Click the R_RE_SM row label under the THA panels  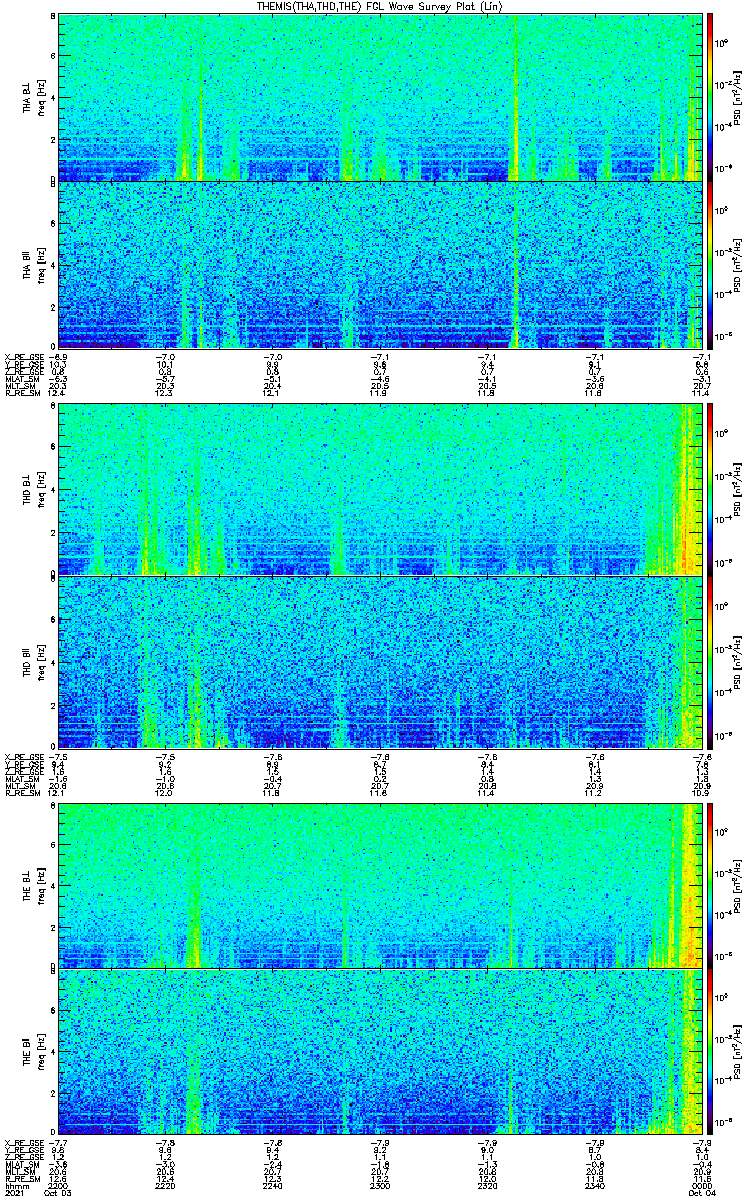(21, 393)
